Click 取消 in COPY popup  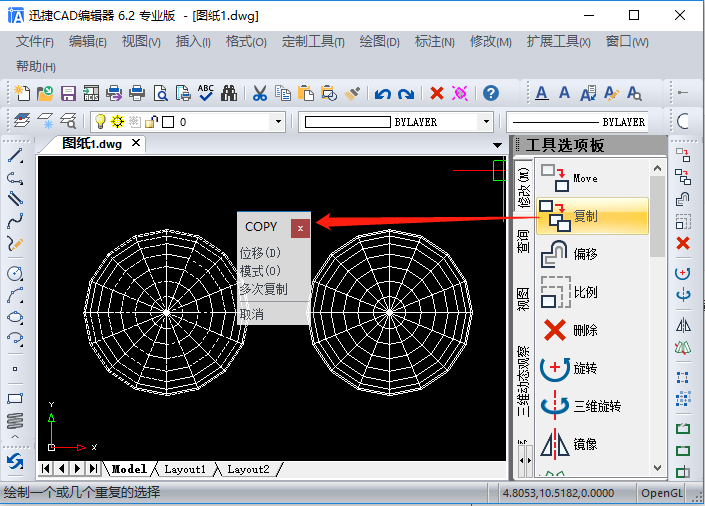(x=252, y=314)
